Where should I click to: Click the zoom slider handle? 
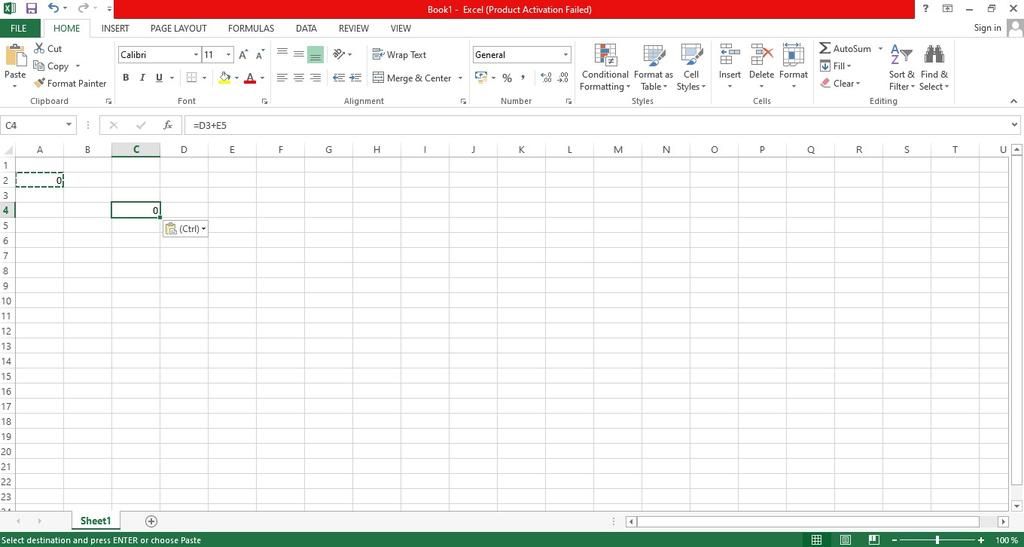[937, 540]
